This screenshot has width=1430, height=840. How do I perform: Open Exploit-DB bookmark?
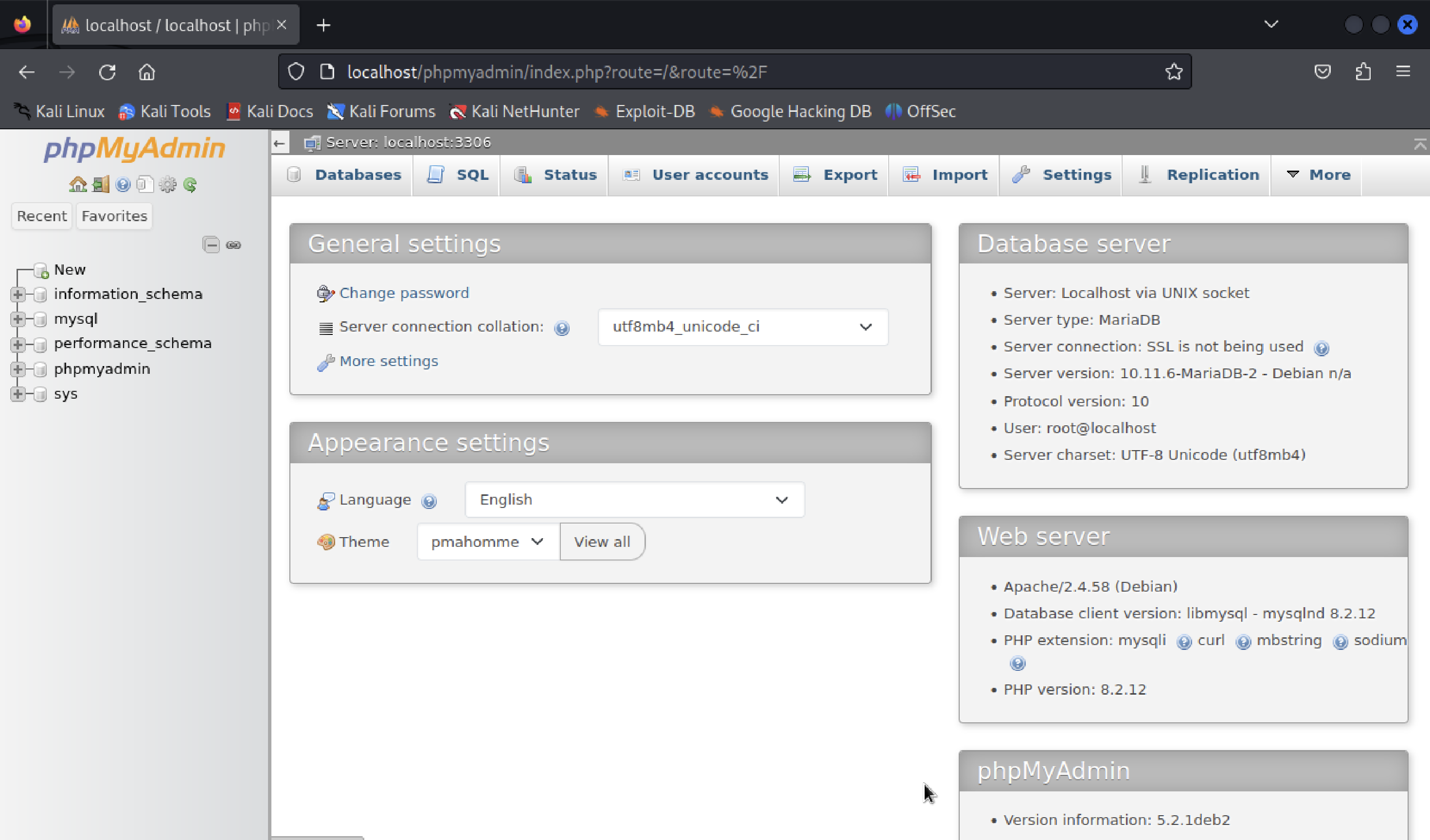point(644,111)
